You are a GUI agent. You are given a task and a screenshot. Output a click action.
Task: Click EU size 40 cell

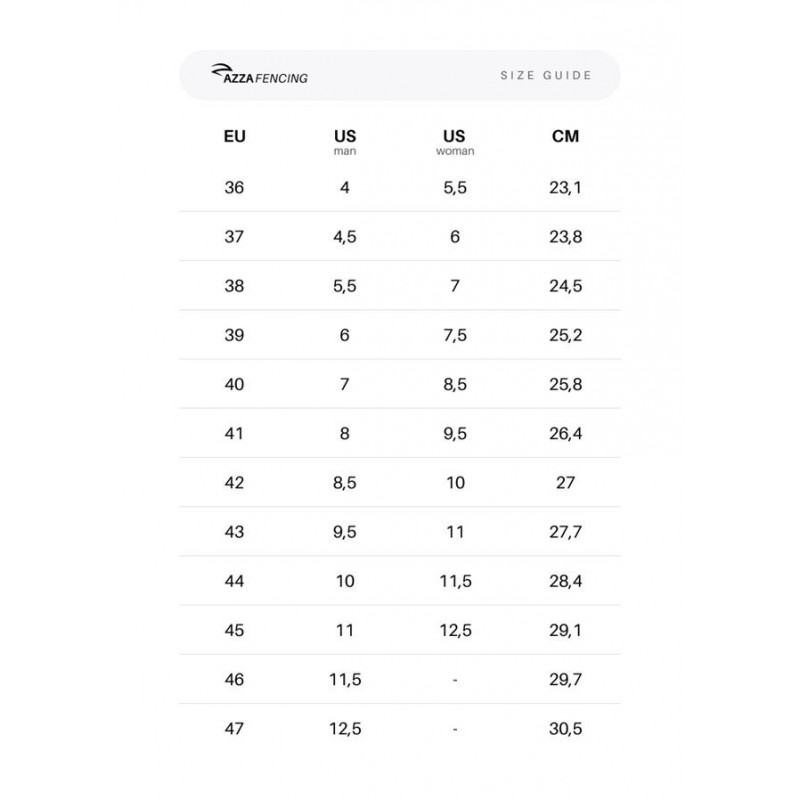pyautogui.click(x=234, y=384)
